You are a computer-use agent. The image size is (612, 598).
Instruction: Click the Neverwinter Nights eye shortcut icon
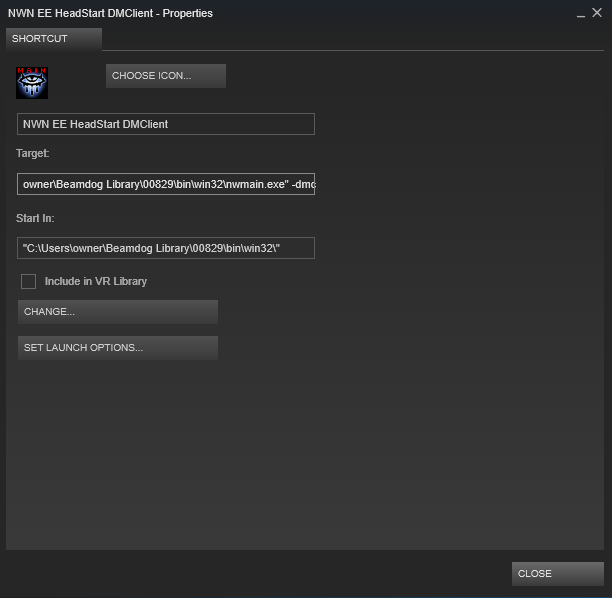click(x=32, y=83)
